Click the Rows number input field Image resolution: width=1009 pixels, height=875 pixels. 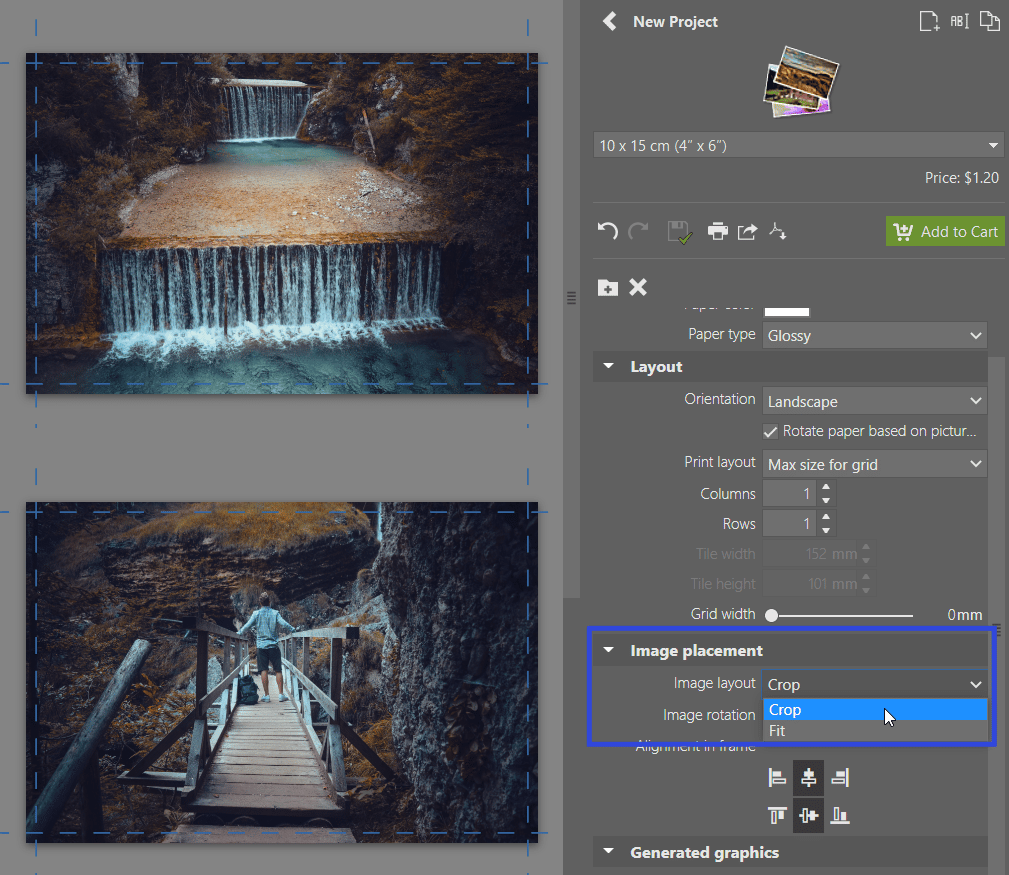[790, 524]
